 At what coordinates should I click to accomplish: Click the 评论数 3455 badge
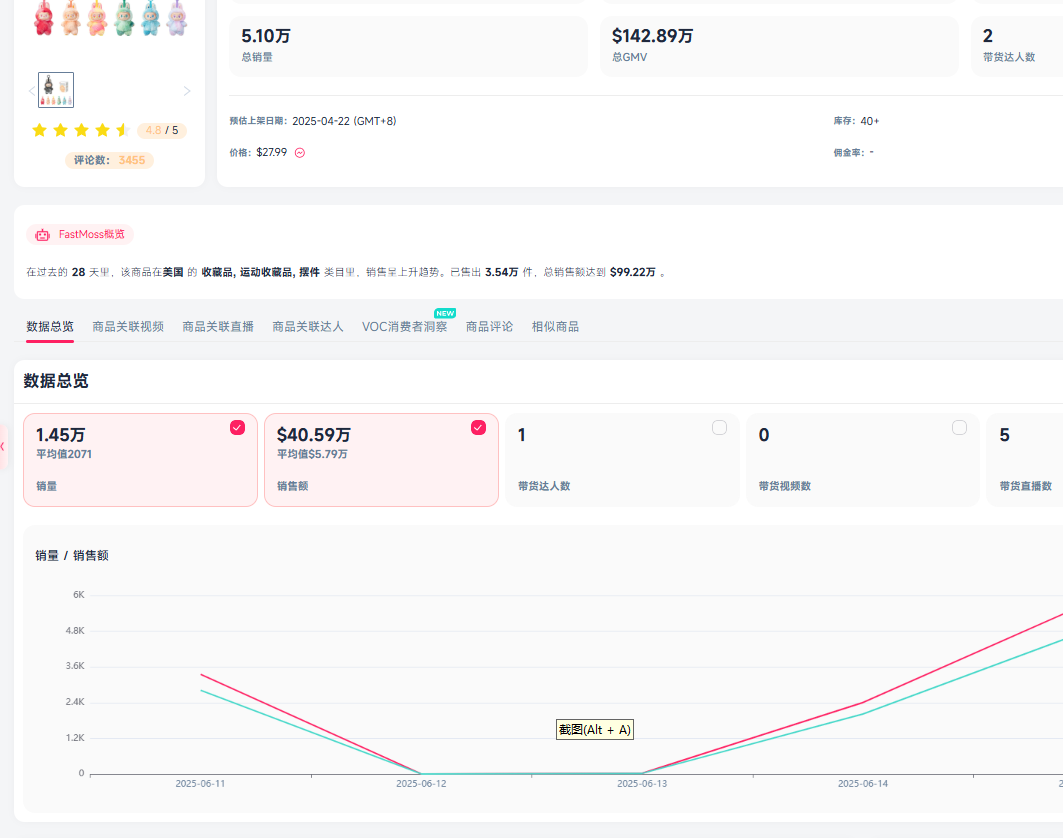tap(109, 158)
